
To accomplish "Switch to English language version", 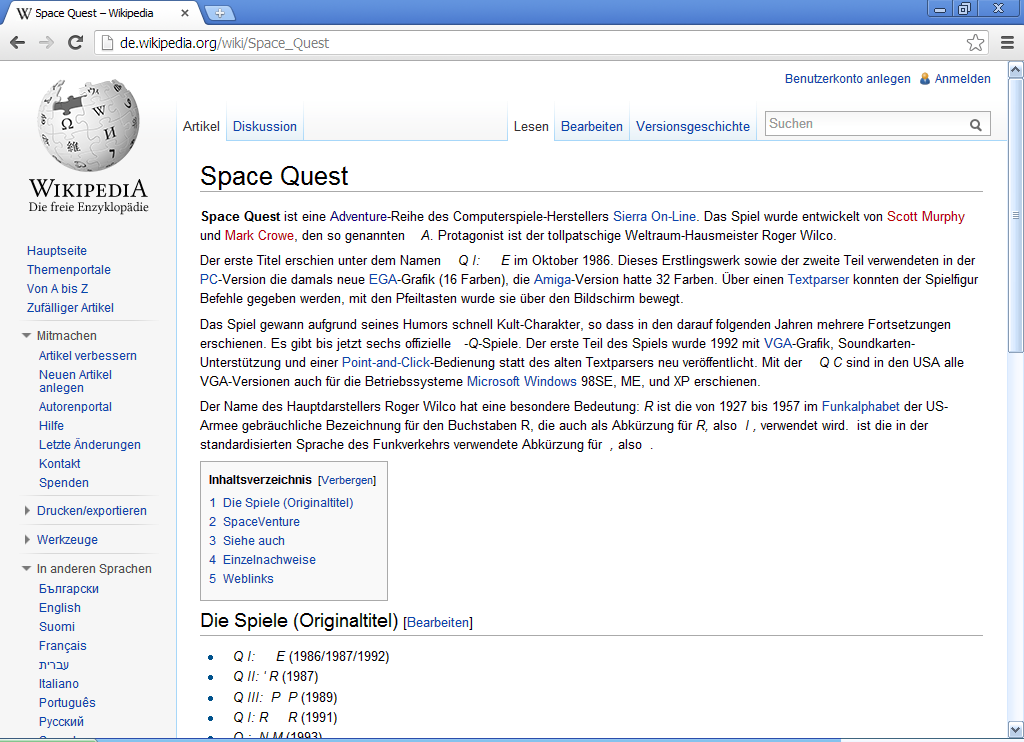I will [59, 608].
